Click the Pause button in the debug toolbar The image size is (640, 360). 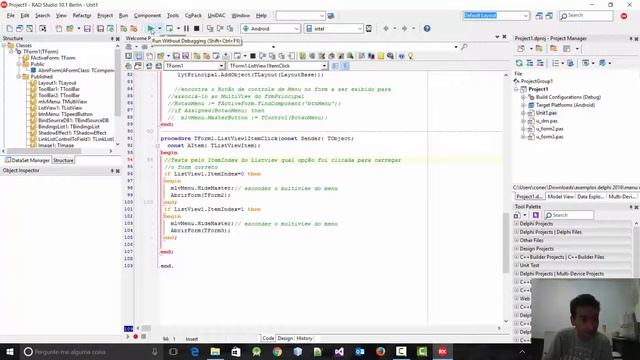(x=186, y=29)
